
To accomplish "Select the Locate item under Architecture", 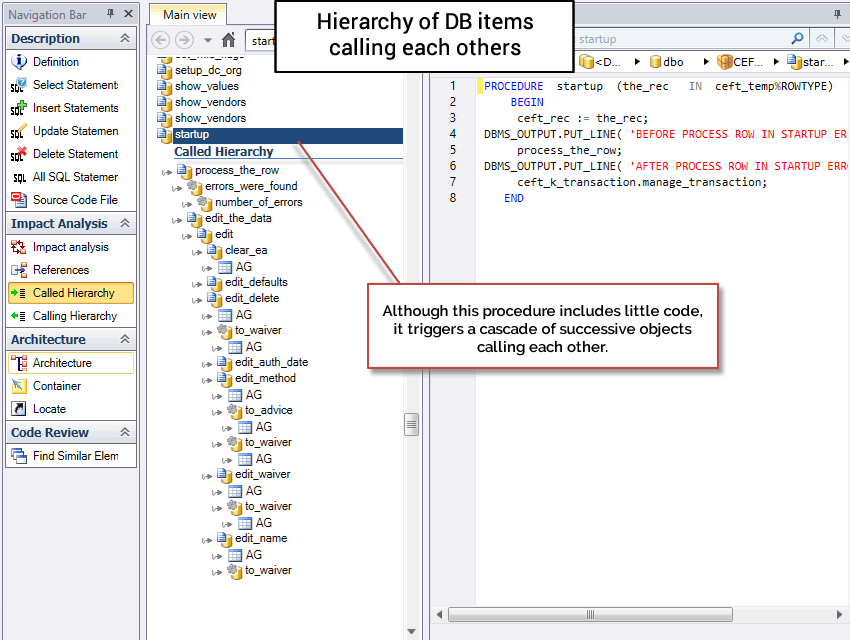I will click(49, 409).
